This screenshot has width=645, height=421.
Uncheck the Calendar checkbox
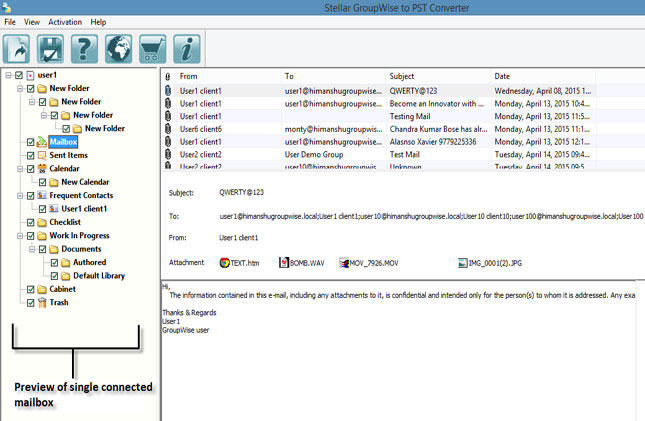[x=30, y=169]
